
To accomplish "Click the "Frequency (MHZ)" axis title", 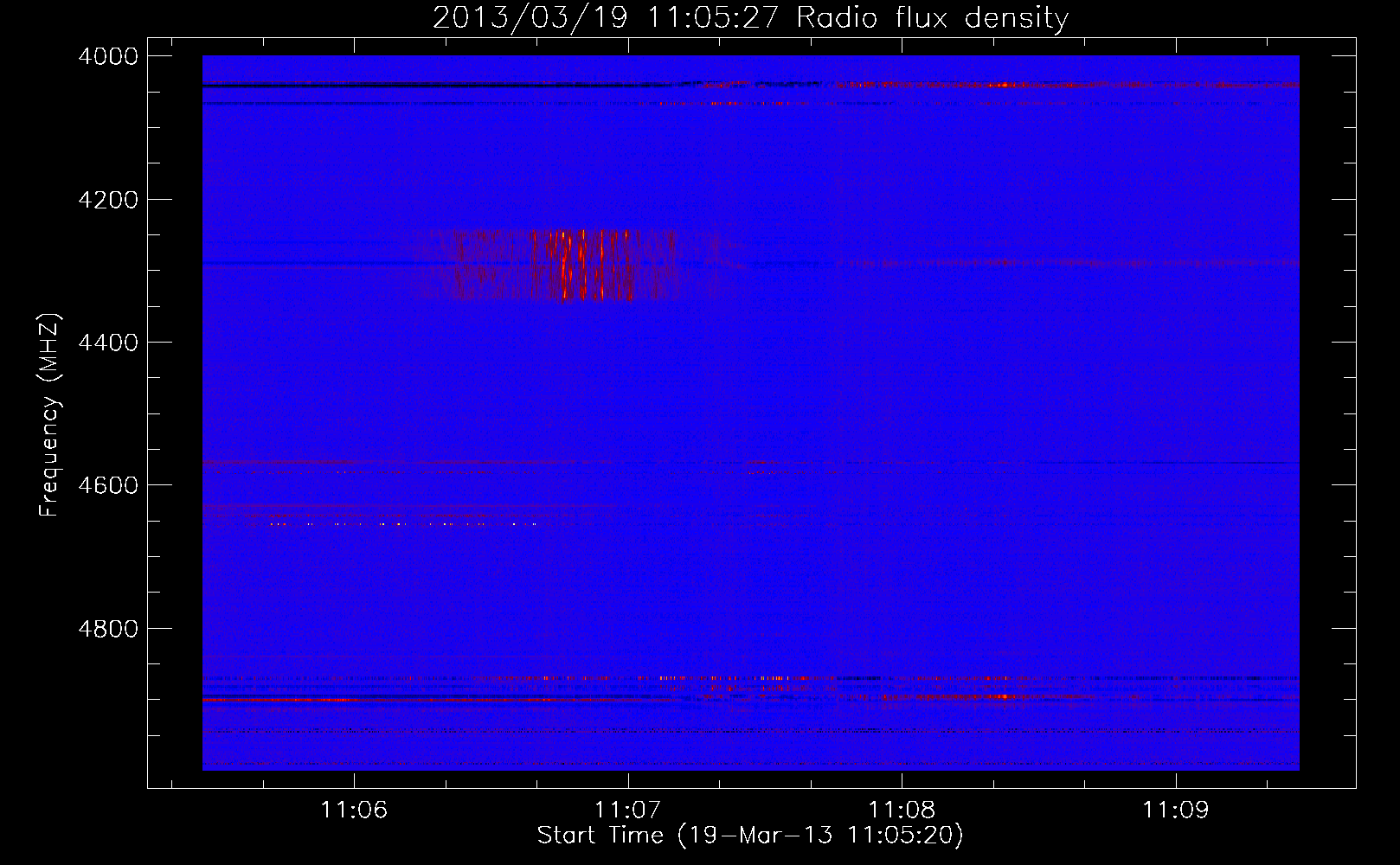I will 50,415.
